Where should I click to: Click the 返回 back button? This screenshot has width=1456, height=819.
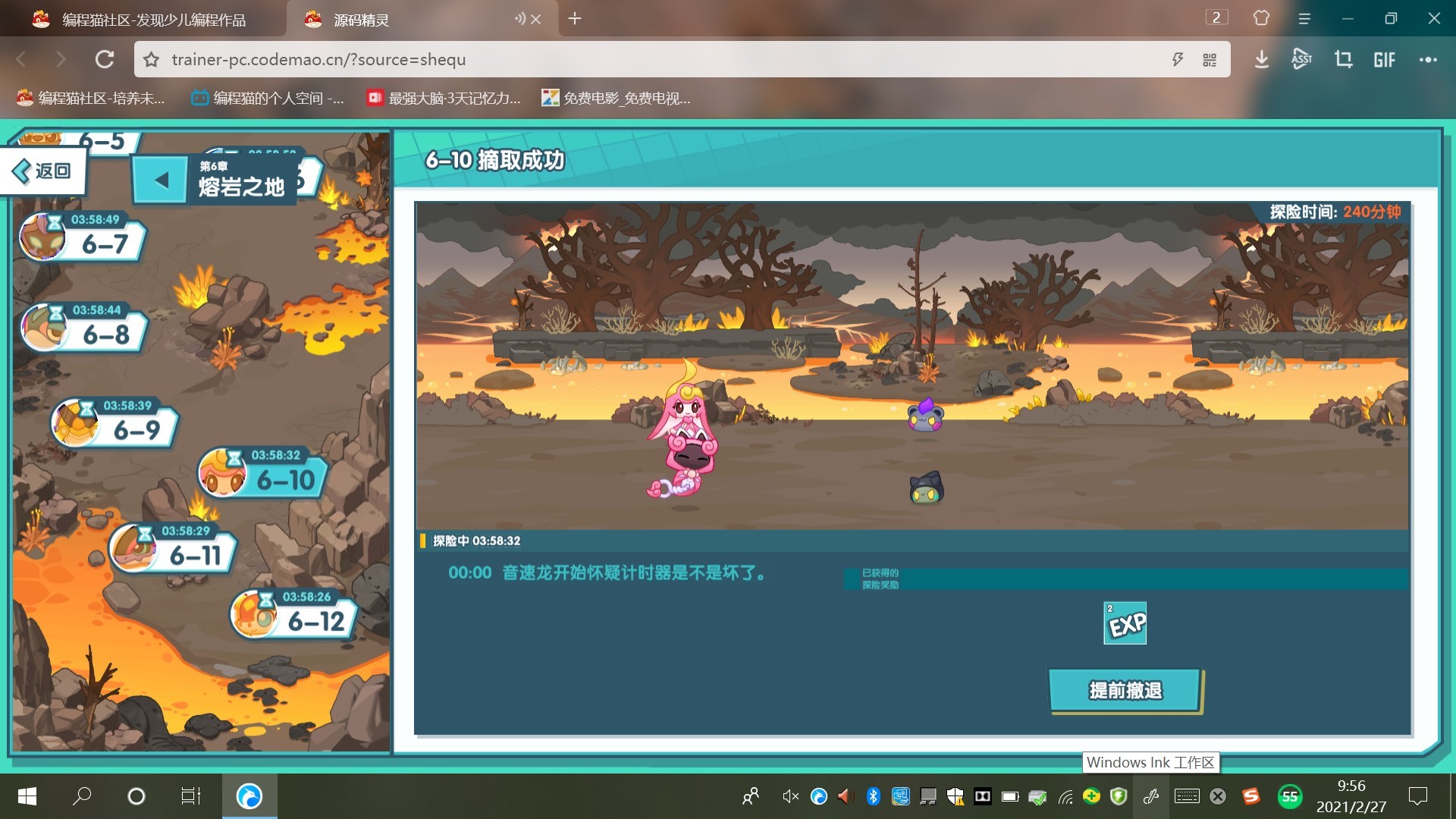click(x=42, y=171)
